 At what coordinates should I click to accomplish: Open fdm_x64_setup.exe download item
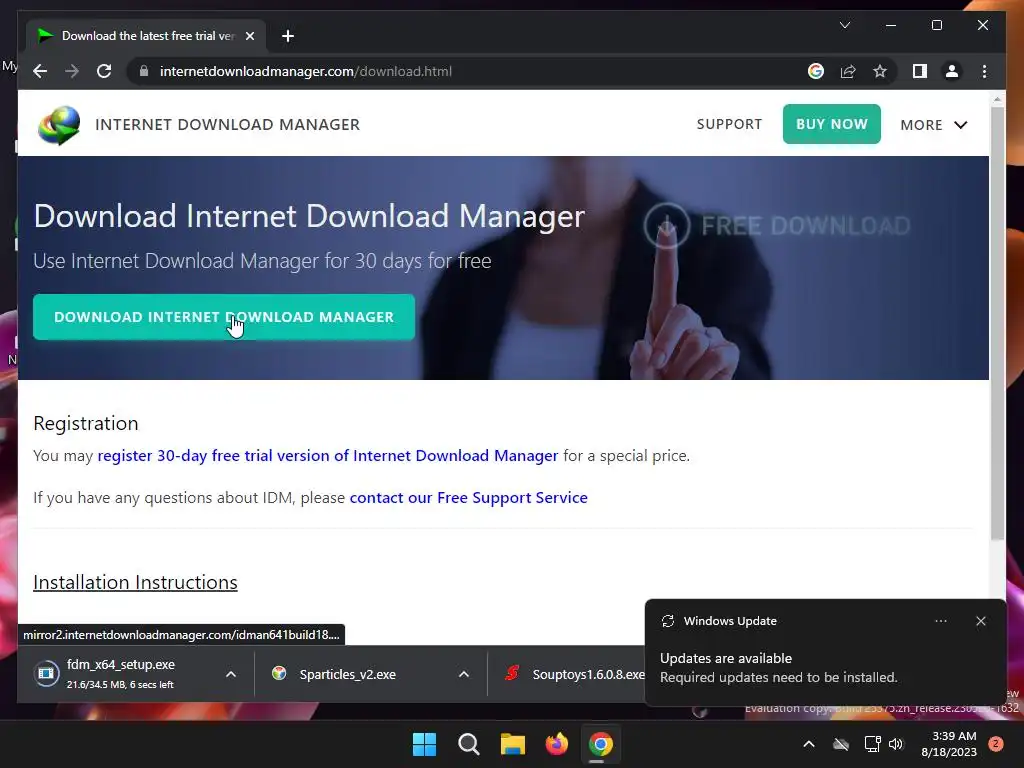tap(120, 674)
